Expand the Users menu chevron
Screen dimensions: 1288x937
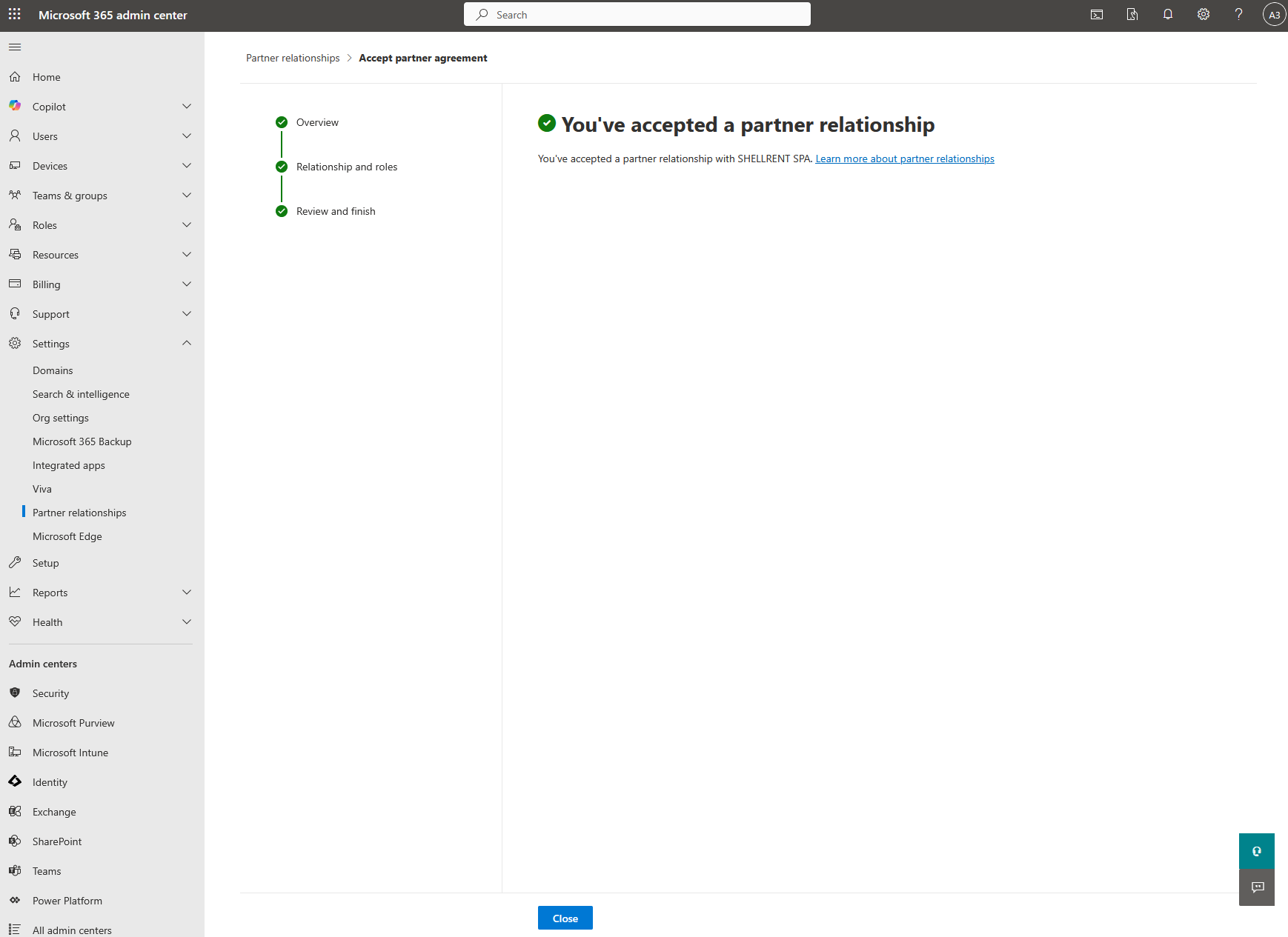point(187,136)
